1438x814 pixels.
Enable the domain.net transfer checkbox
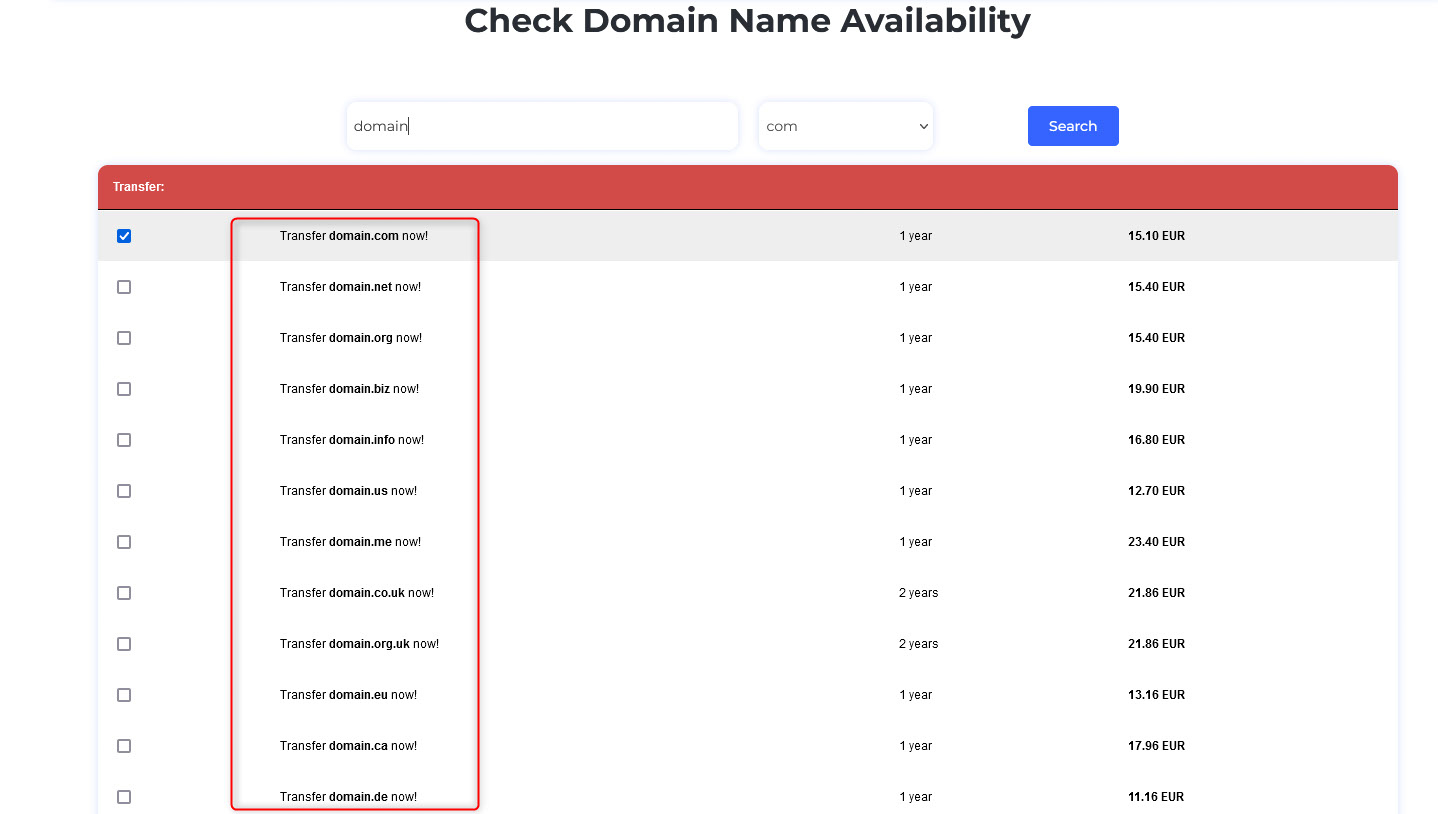tap(123, 286)
